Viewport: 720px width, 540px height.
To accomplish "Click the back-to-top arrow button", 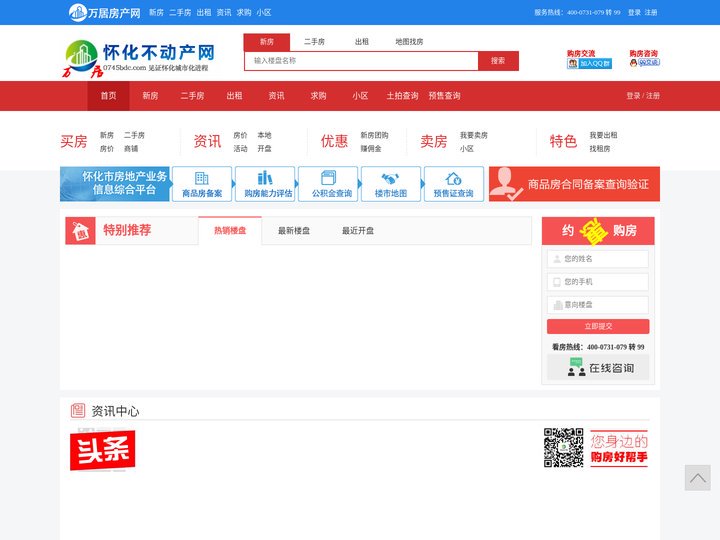I will click(698, 478).
